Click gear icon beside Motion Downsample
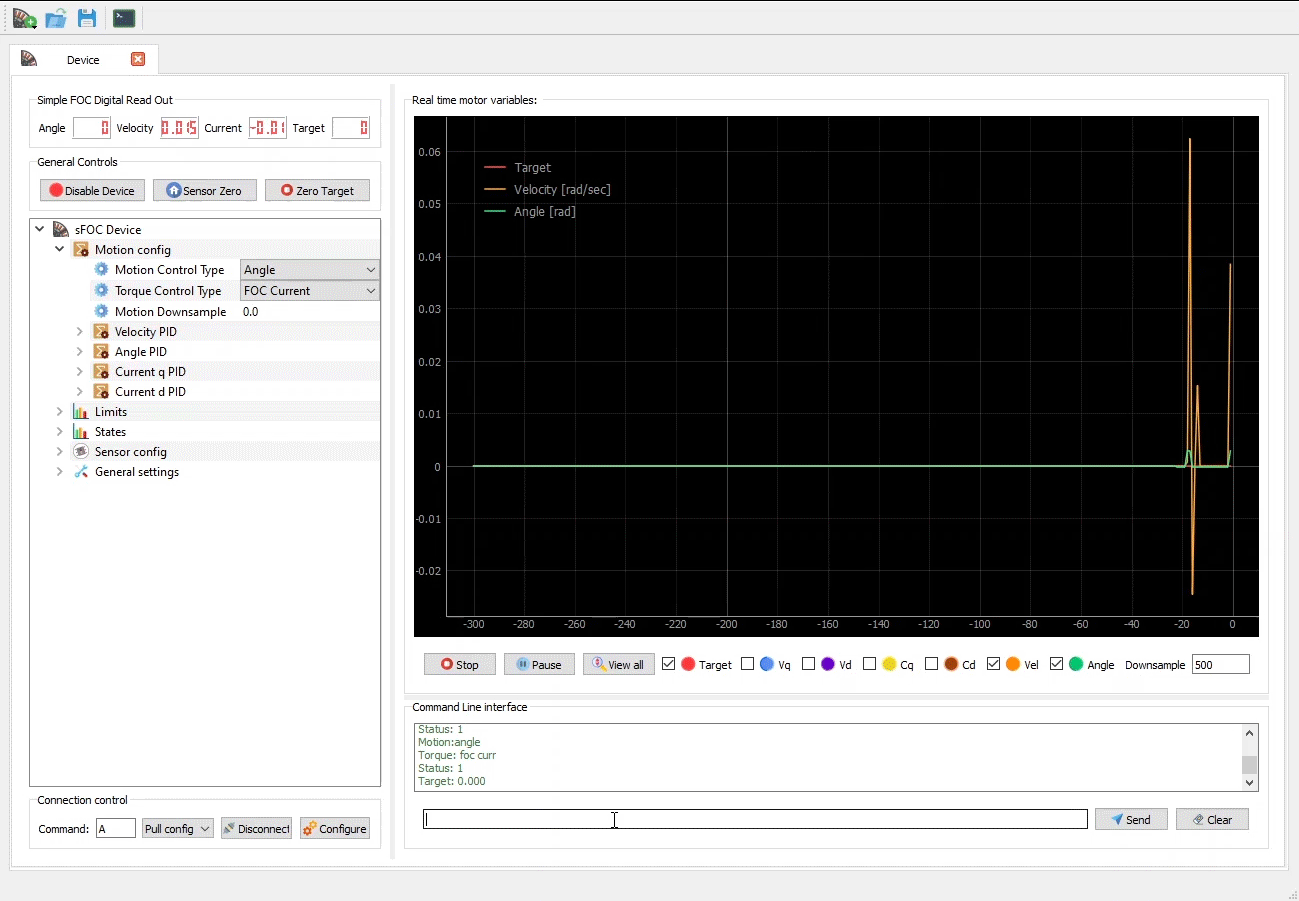 101,312
